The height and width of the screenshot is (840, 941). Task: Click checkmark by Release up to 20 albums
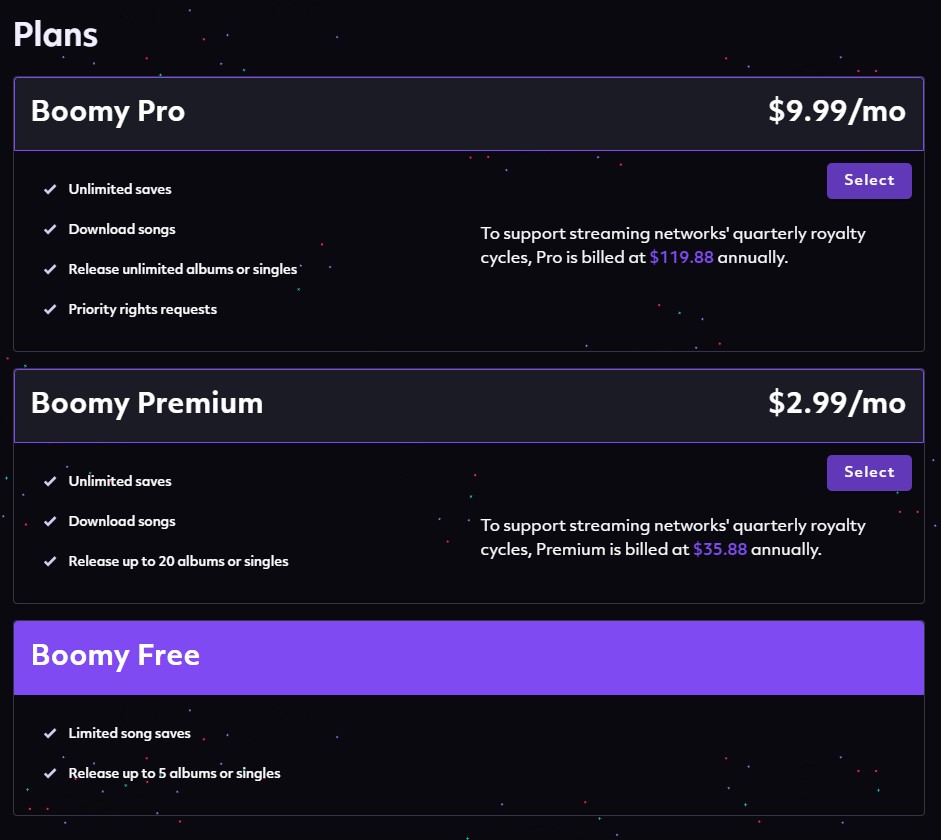[50, 562]
